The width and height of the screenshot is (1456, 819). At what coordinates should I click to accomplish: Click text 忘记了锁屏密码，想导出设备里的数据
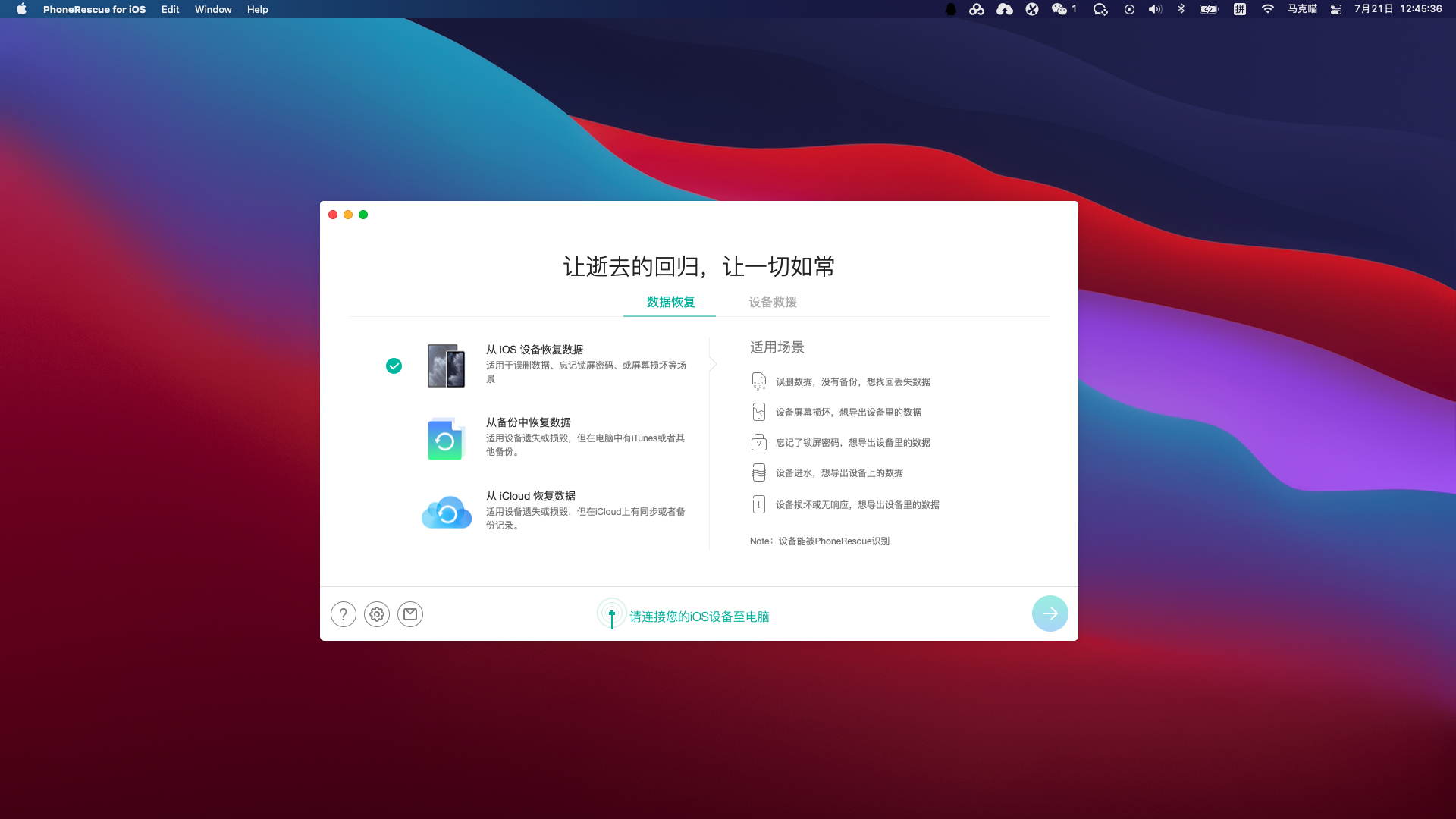click(x=852, y=443)
